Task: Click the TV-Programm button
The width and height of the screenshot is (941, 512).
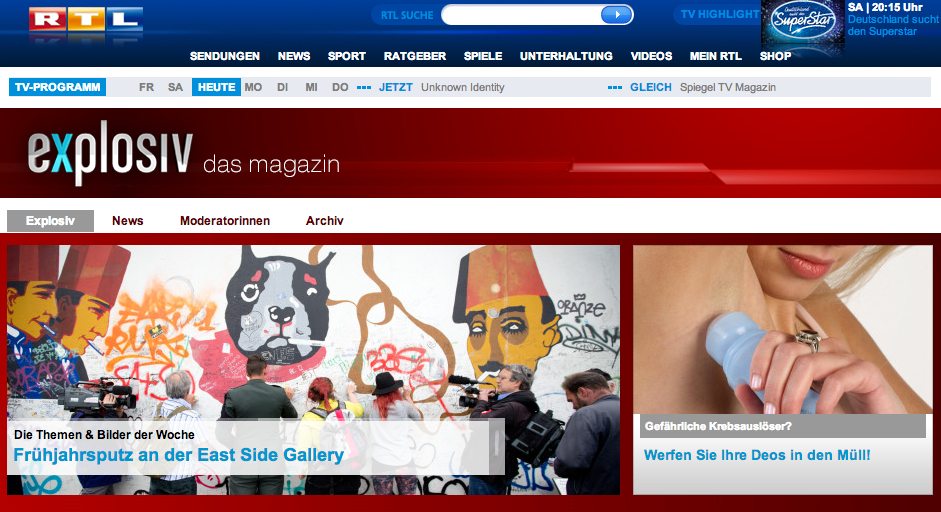Action: [x=58, y=87]
